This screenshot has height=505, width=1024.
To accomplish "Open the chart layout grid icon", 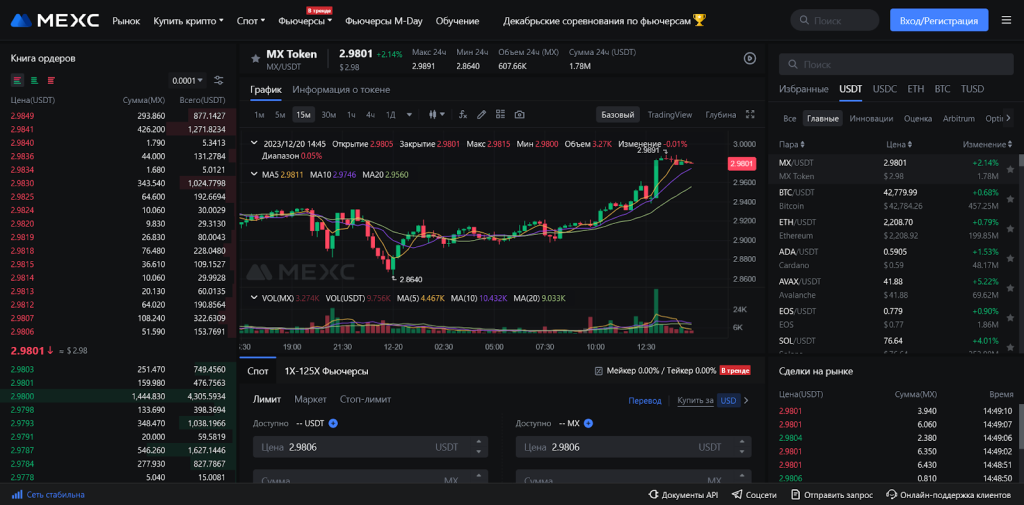I will pos(500,114).
